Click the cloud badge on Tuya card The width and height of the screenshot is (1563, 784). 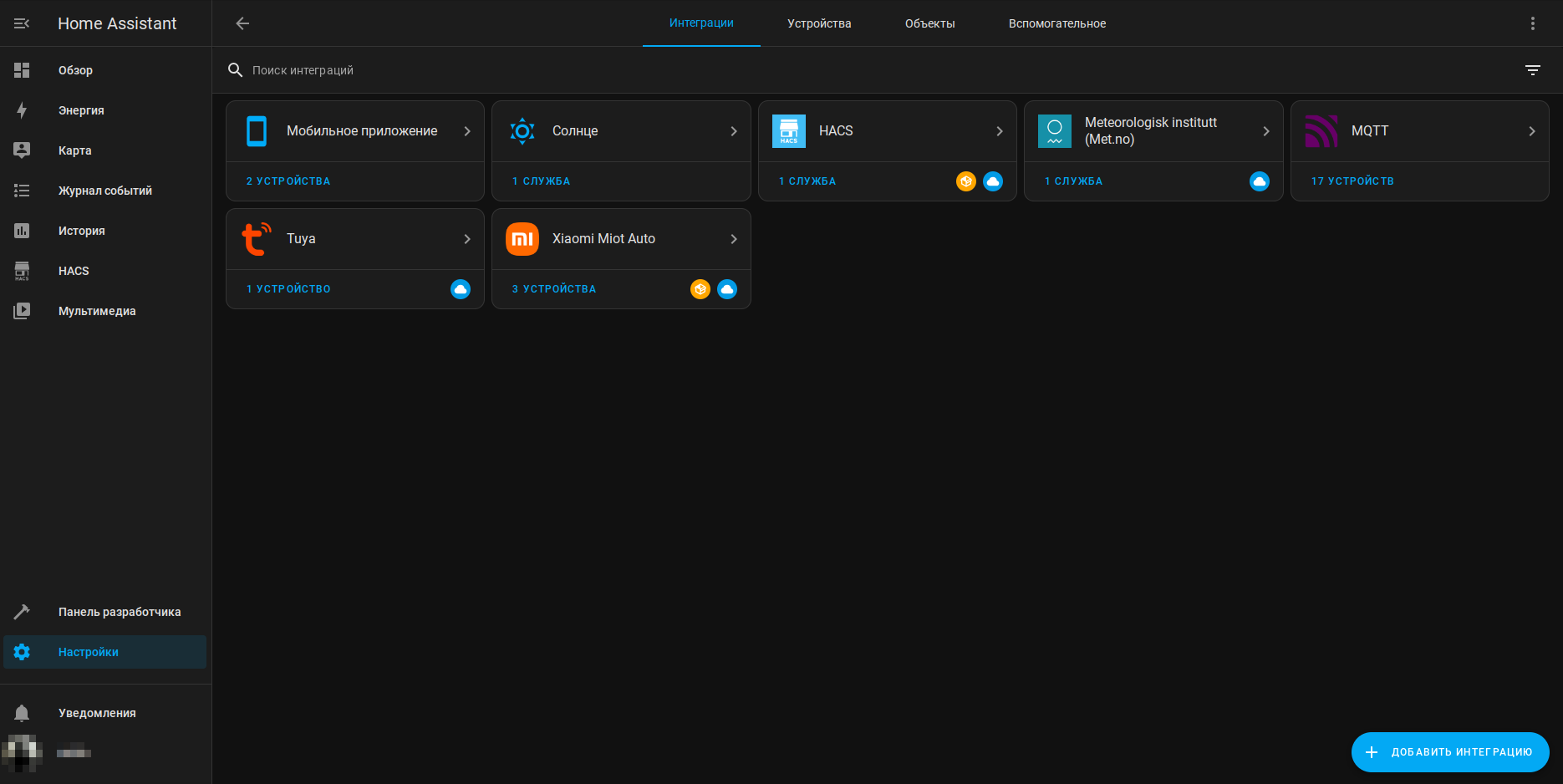[460, 289]
